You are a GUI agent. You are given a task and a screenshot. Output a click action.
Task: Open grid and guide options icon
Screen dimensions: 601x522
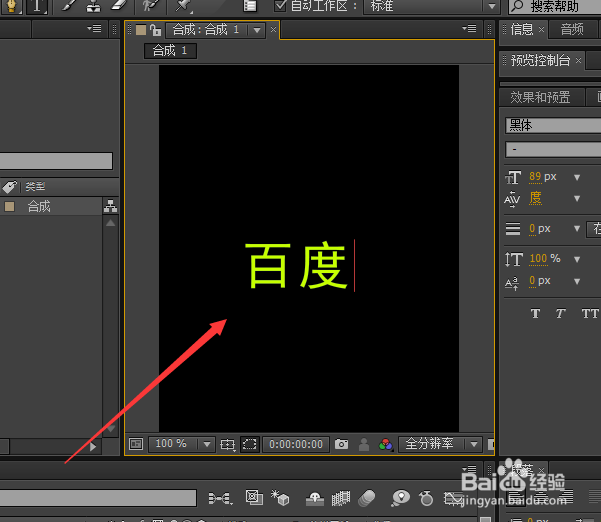[227, 445]
